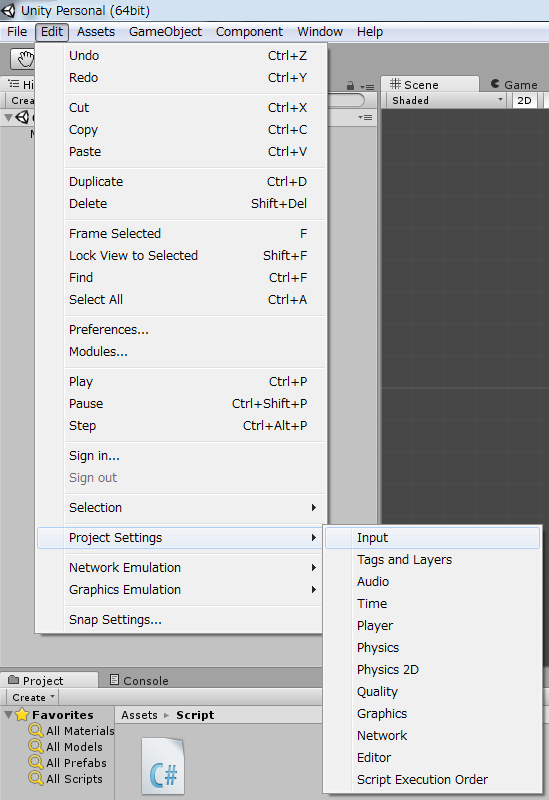Open the Assets menu

pos(96,32)
